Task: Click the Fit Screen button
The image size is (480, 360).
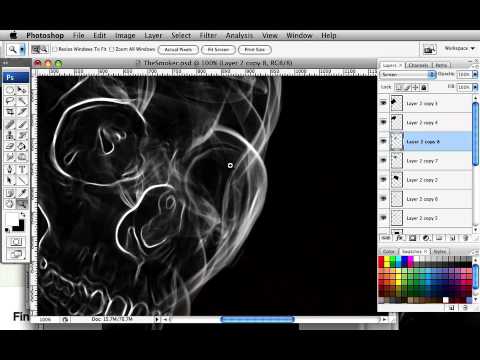Action: point(218,50)
